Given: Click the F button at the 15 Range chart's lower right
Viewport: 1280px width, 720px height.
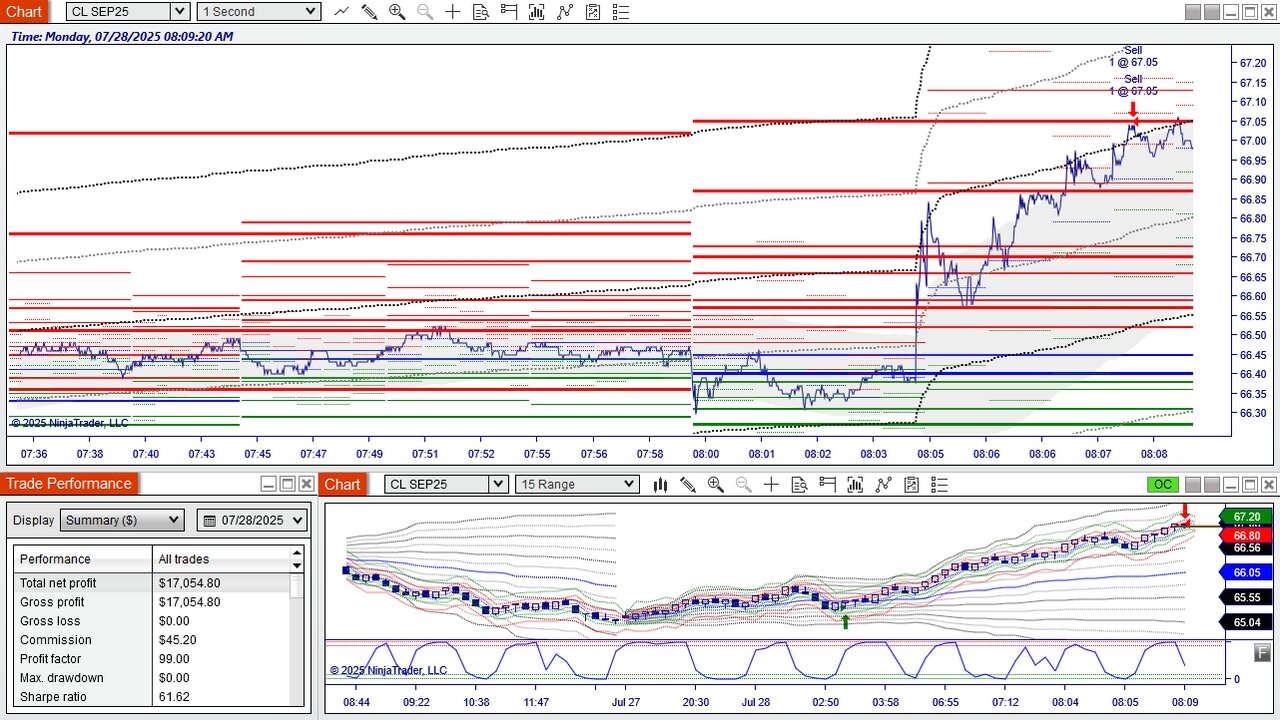Looking at the screenshot, I should 1261,651.
